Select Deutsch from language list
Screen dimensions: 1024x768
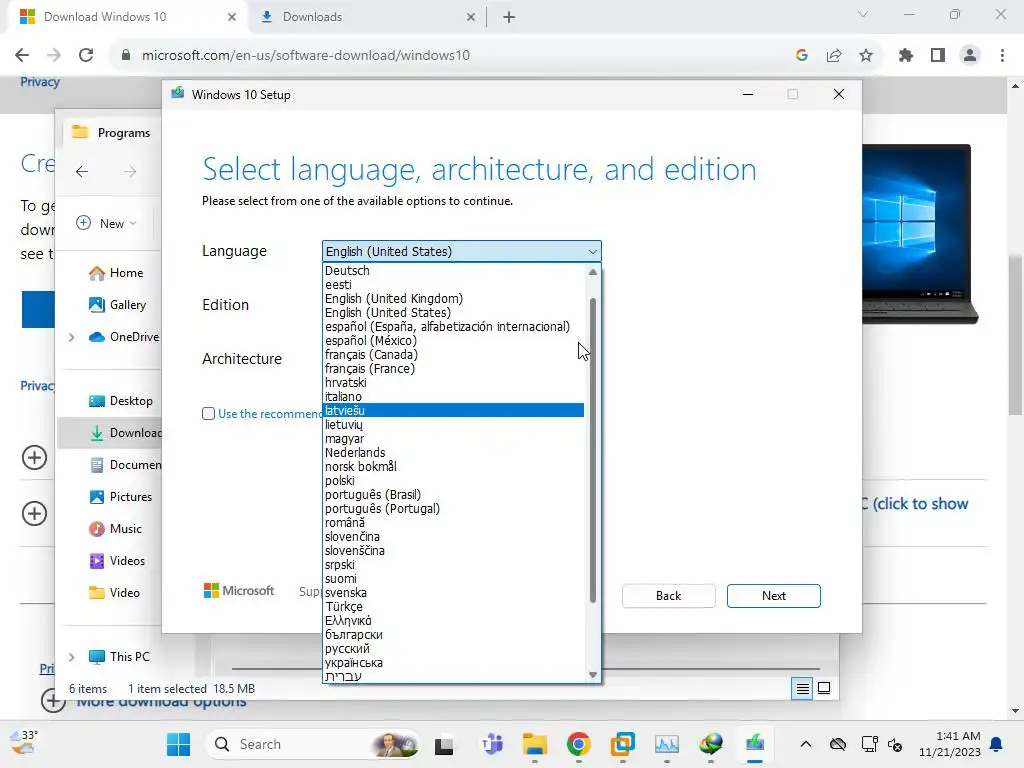click(453, 270)
